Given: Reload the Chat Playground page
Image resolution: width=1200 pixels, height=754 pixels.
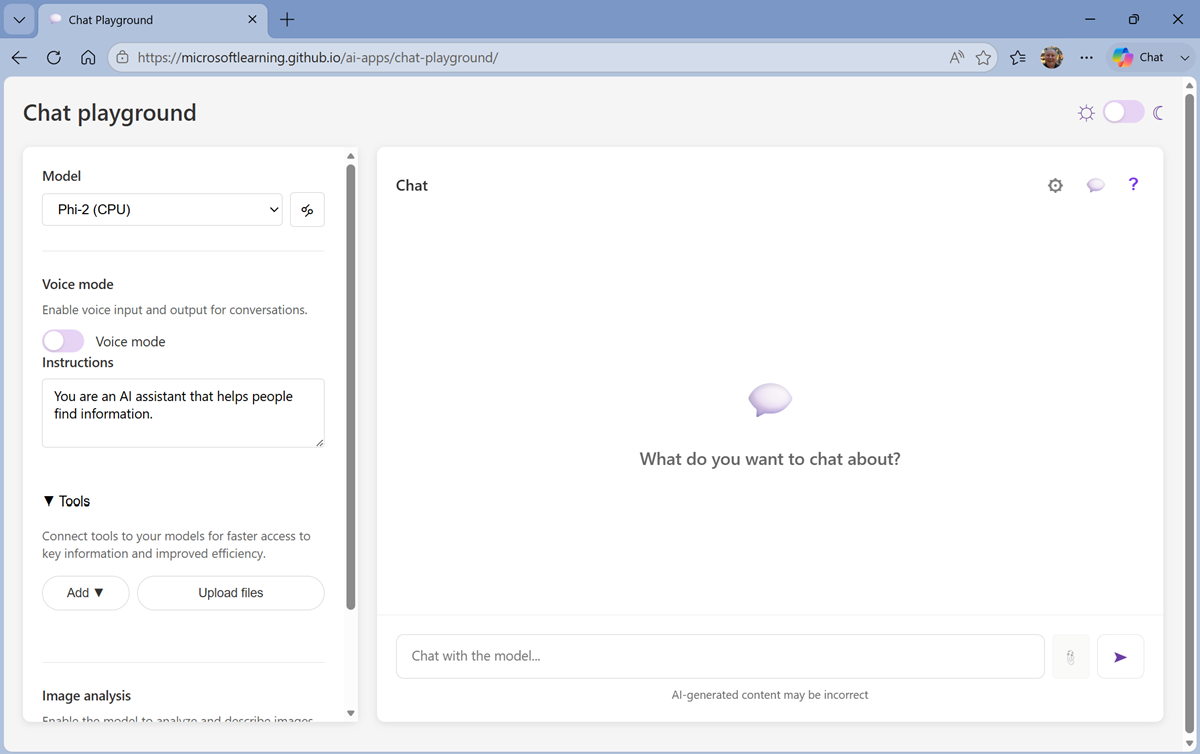Looking at the screenshot, I should pyautogui.click(x=54, y=58).
